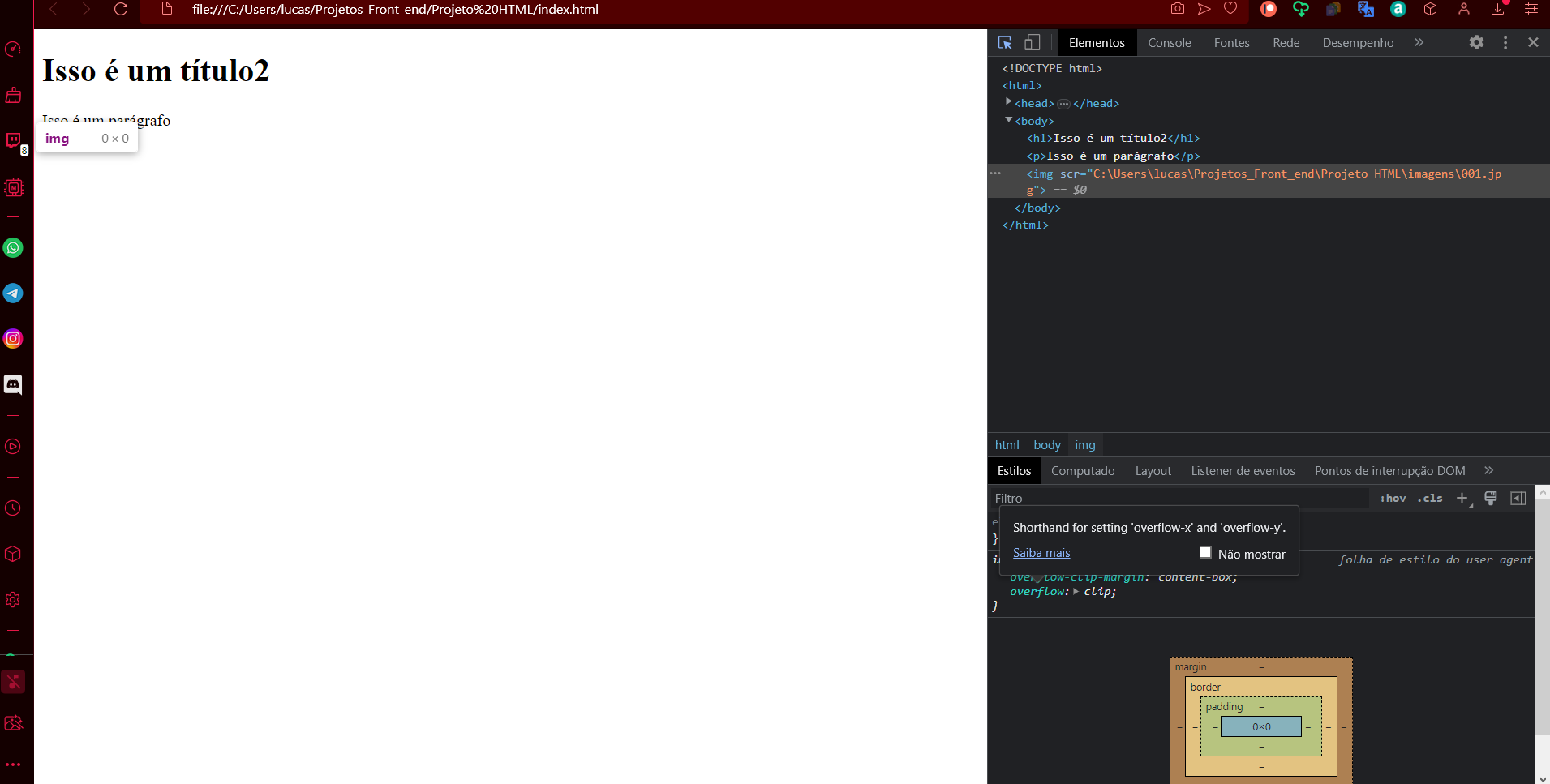Toggle :hov element state panel

[1393, 499]
